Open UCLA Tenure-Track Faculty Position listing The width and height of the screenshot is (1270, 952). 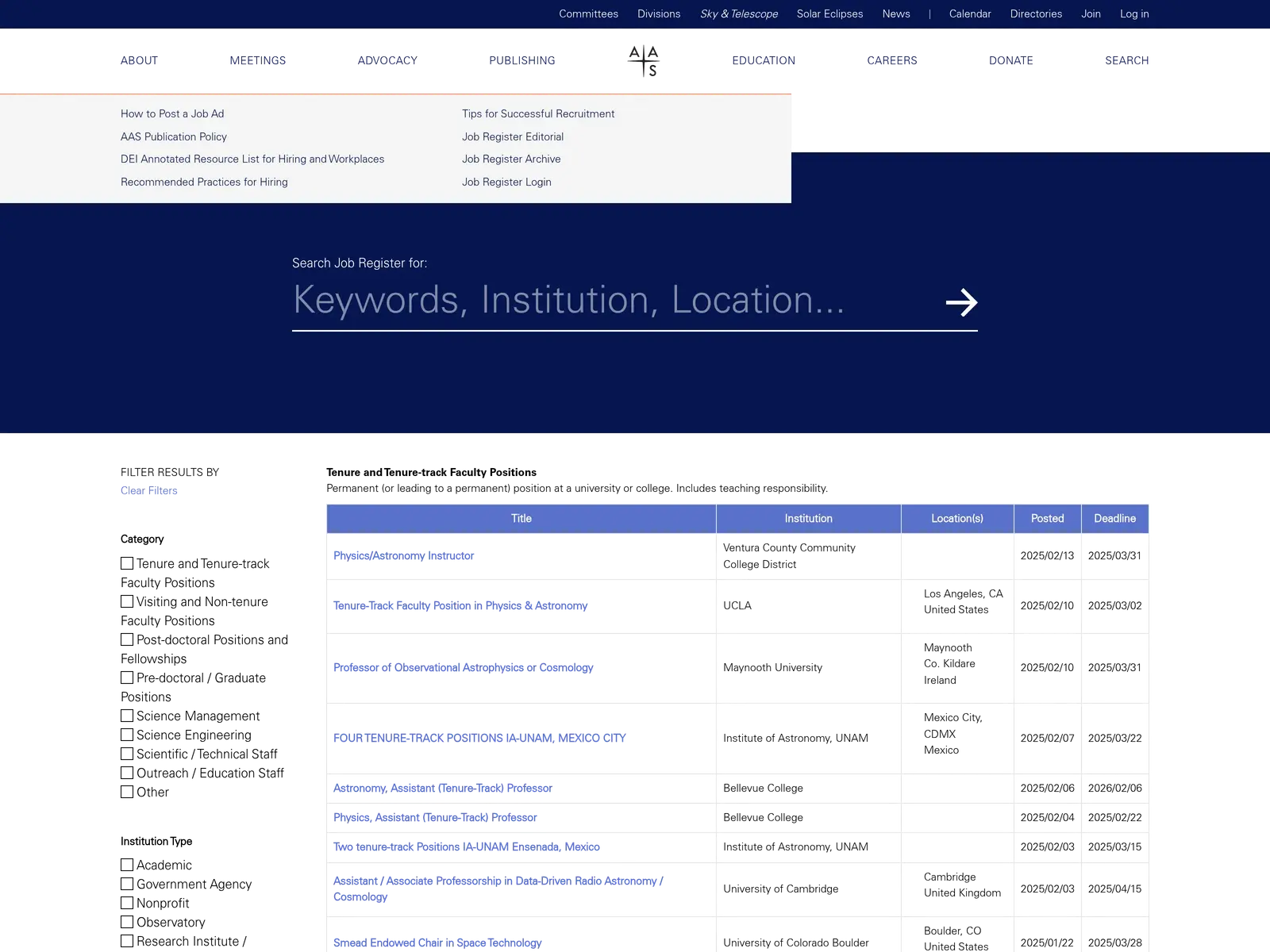(460, 605)
